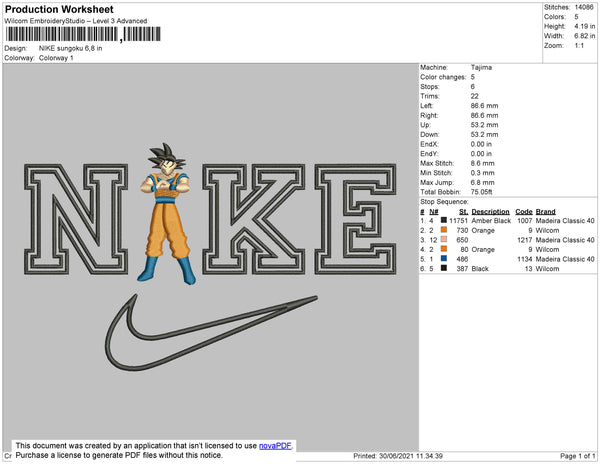This screenshot has width=600, height=464.
Task: Select the 'Down:' label
Action: [x=430, y=134]
